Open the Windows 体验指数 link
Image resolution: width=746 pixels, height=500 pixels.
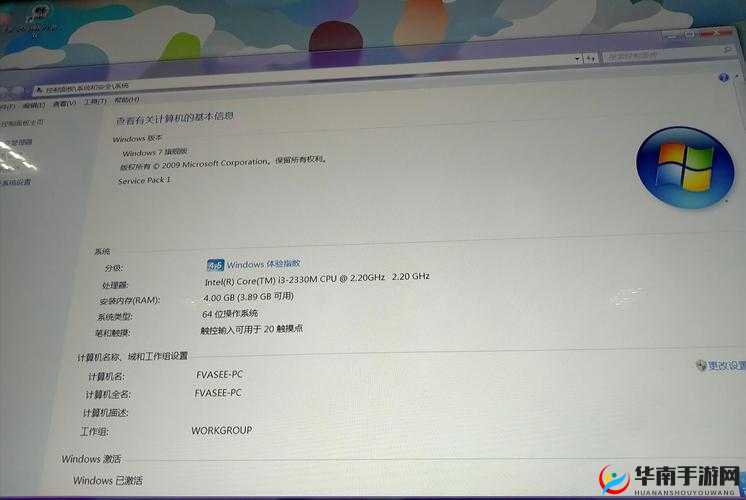tap(263, 264)
